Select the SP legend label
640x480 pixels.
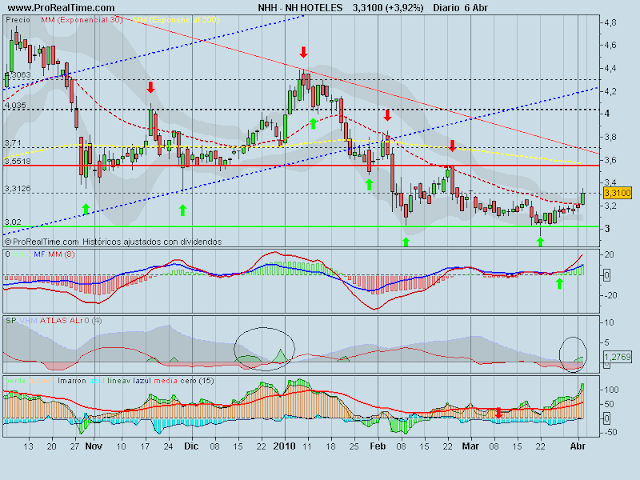(x=11, y=320)
